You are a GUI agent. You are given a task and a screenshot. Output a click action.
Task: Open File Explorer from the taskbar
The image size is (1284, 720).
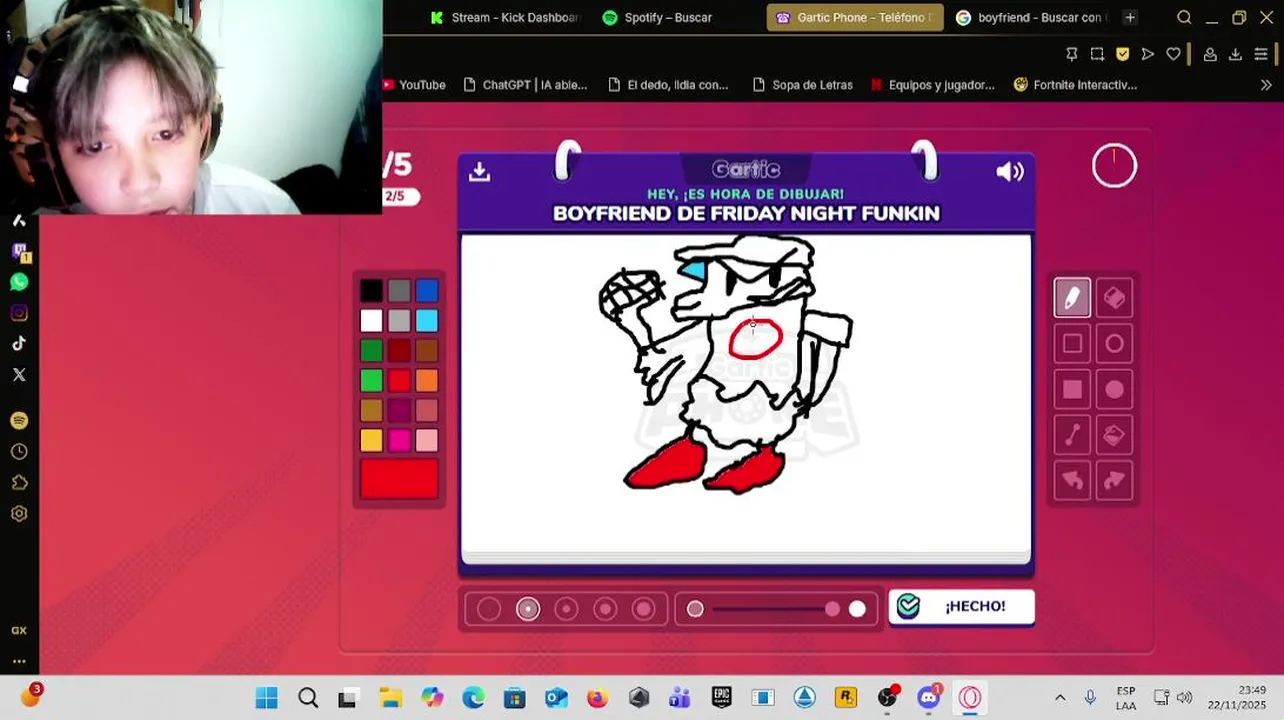390,698
